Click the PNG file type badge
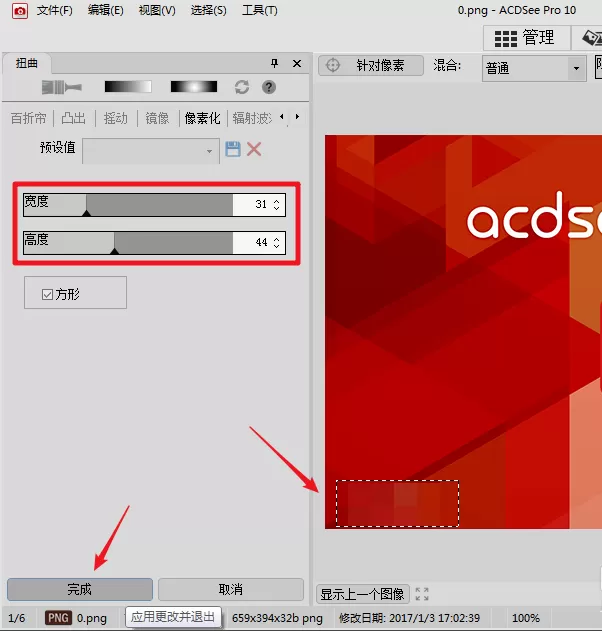602x631 pixels. click(x=58, y=618)
